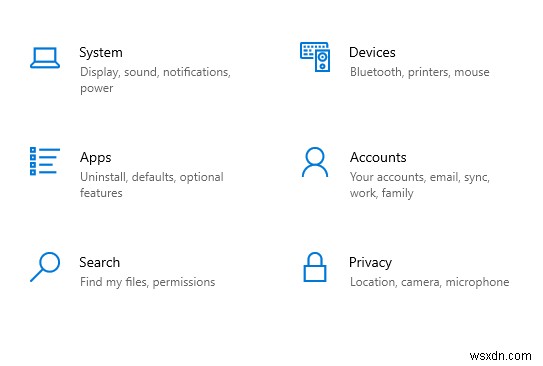Open Search settings via its title
The height and width of the screenshot is (366, 543).
(x=100, y=262)
